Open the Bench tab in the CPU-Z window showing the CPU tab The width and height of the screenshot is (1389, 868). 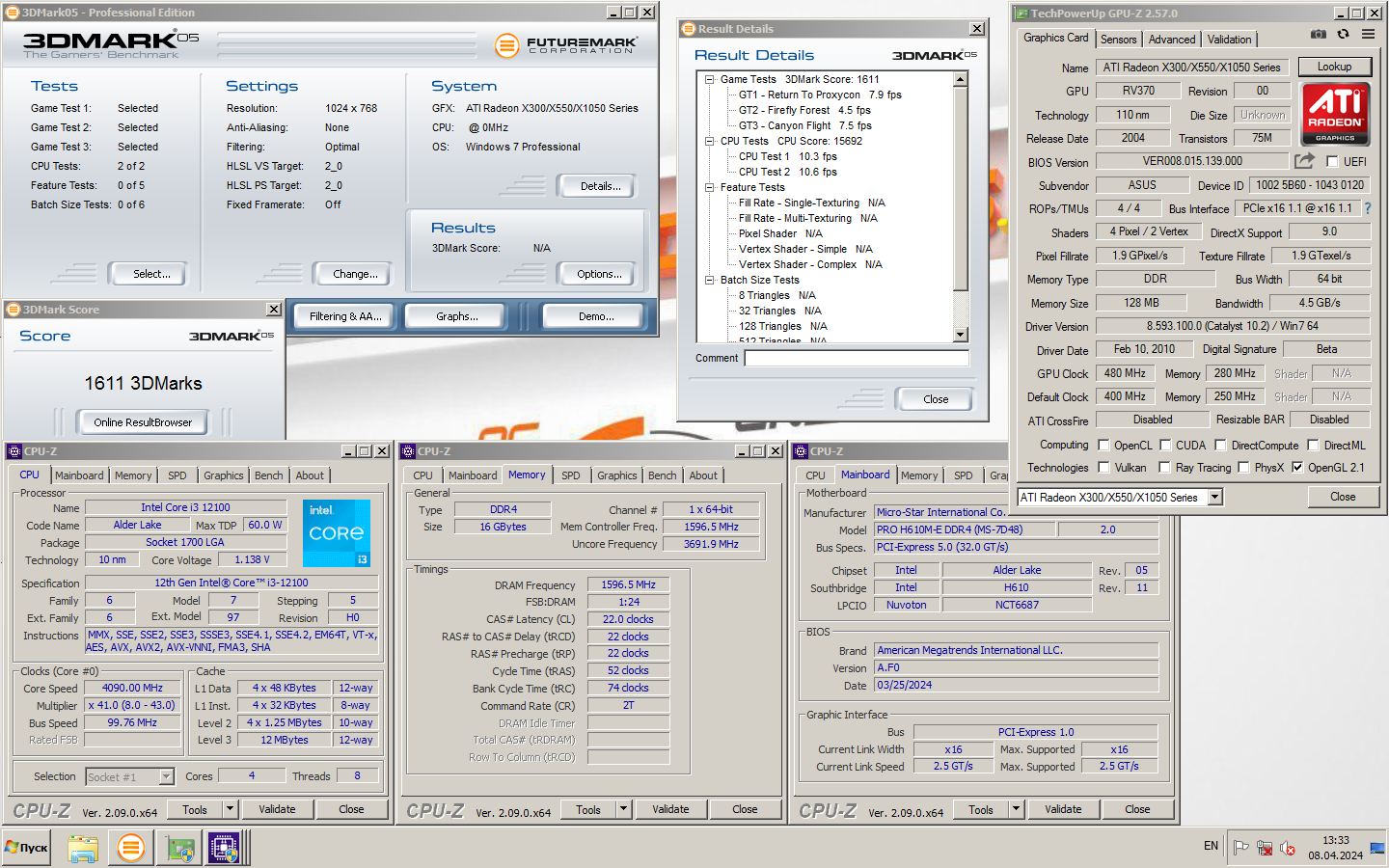[x=269, y=475]
